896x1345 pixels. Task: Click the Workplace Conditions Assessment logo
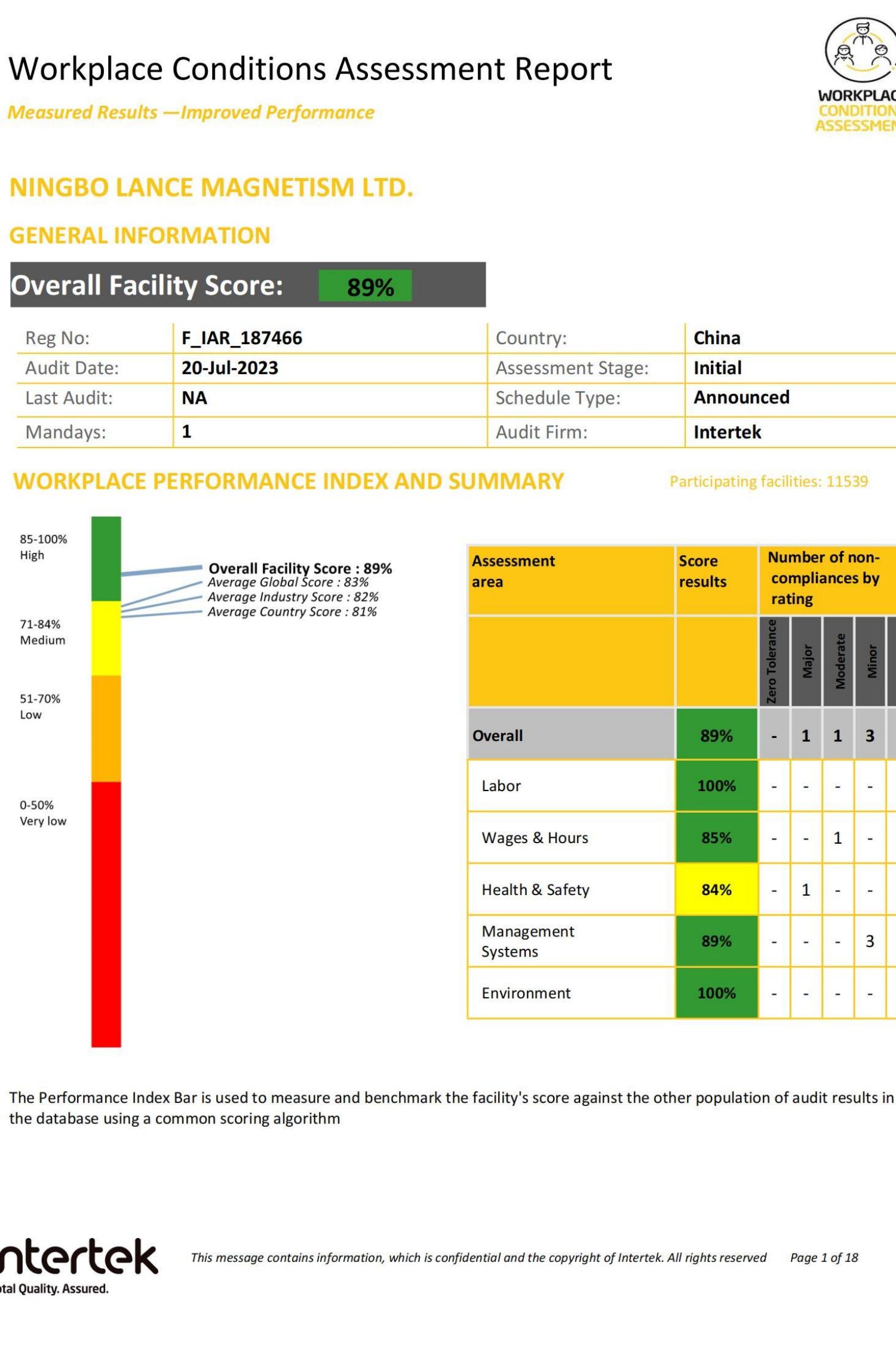[x=857, y=75]
